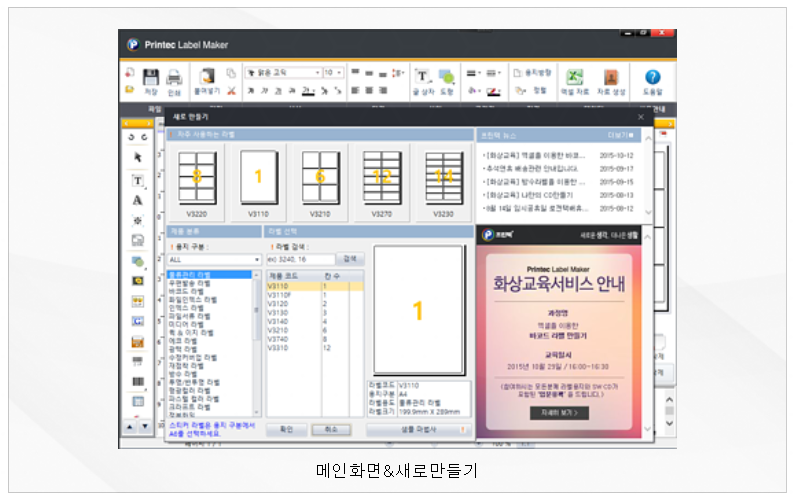The width and height of the screenshot is (795, 500).
Task: Click the Paste (붙여넣기) clipboard icon
Action: tap(207, 76)
